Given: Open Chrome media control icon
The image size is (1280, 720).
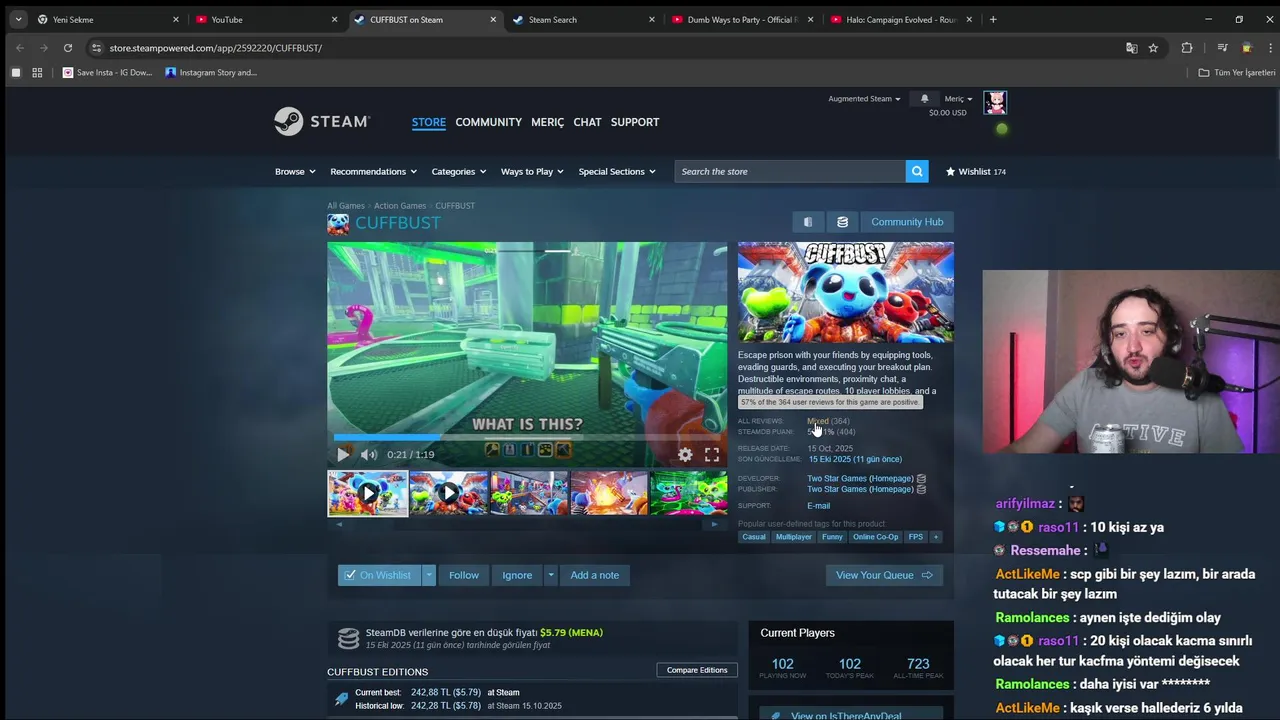Looking at the screenshot, I should [1222, 48].
